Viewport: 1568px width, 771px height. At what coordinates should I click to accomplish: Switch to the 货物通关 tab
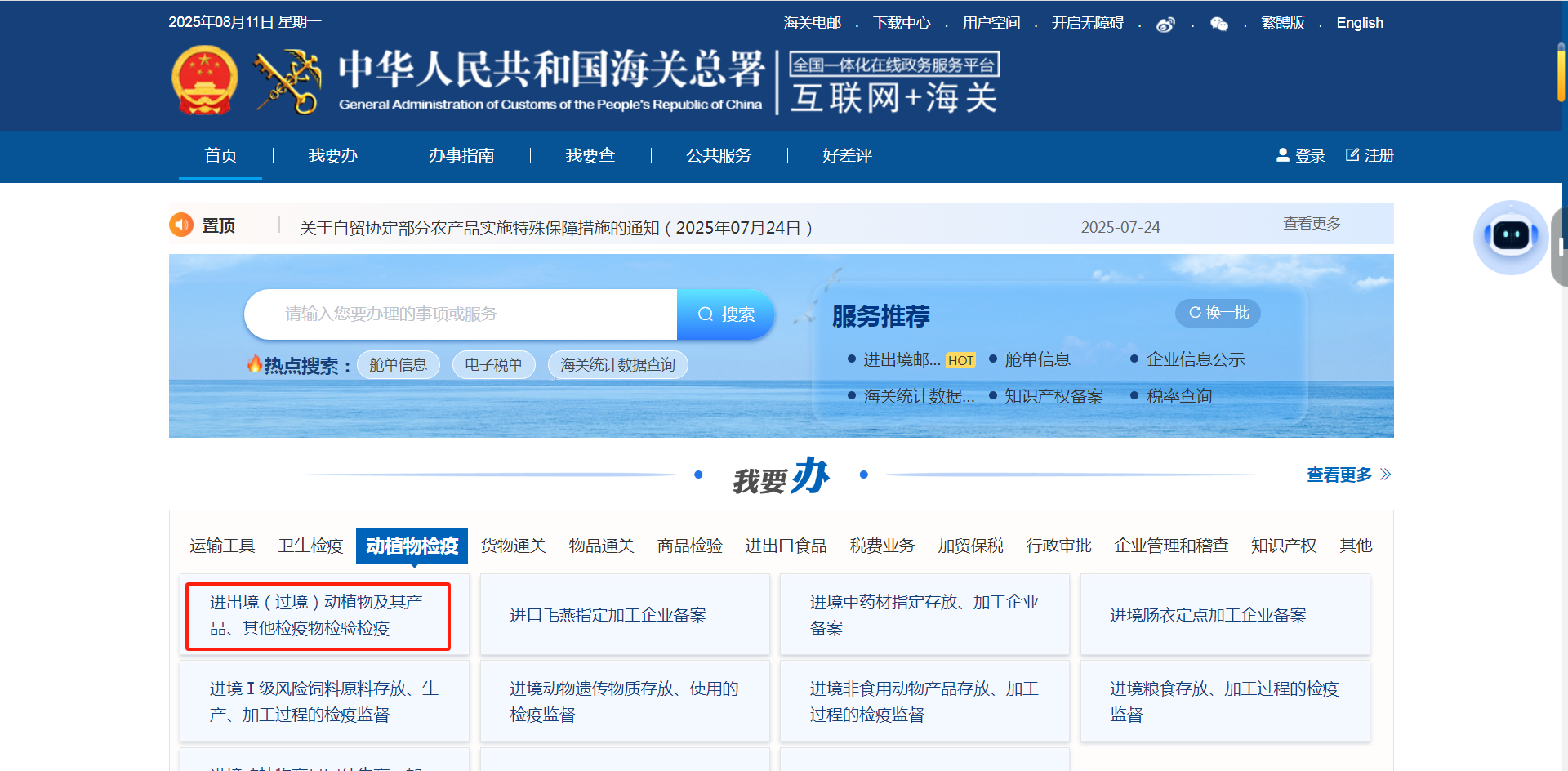click(513, 546)
